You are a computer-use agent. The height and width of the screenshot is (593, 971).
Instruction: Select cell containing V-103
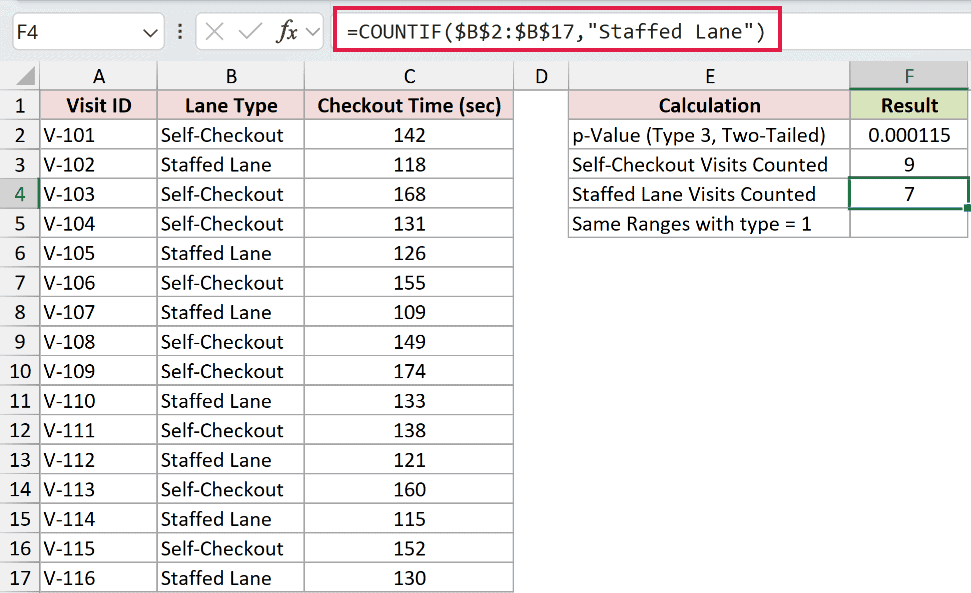98,194
